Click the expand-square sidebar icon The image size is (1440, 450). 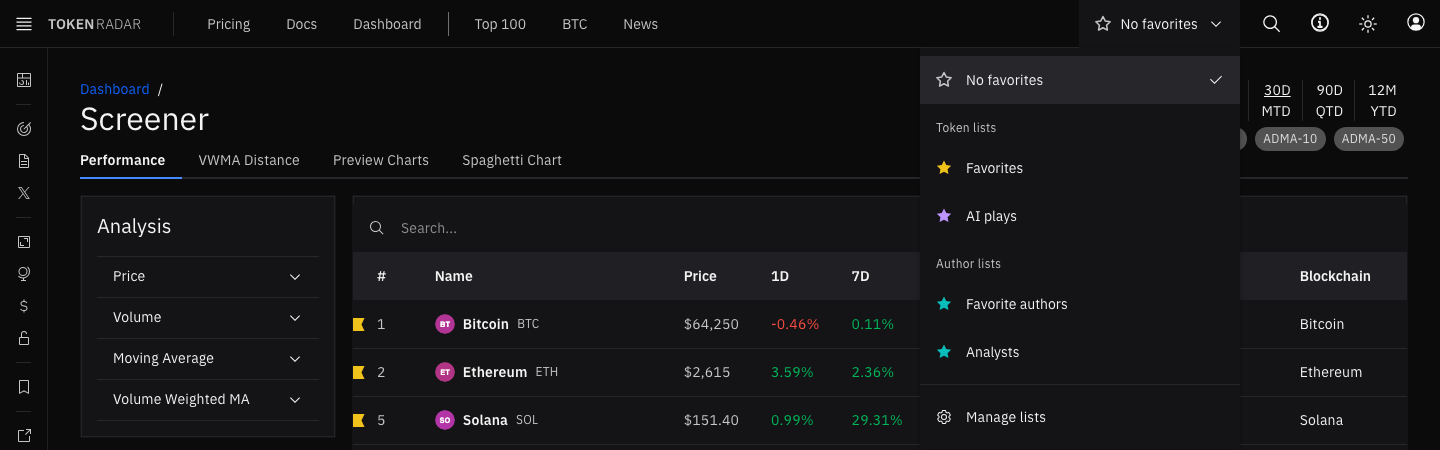pyautogui.click(x=24, y=242)
